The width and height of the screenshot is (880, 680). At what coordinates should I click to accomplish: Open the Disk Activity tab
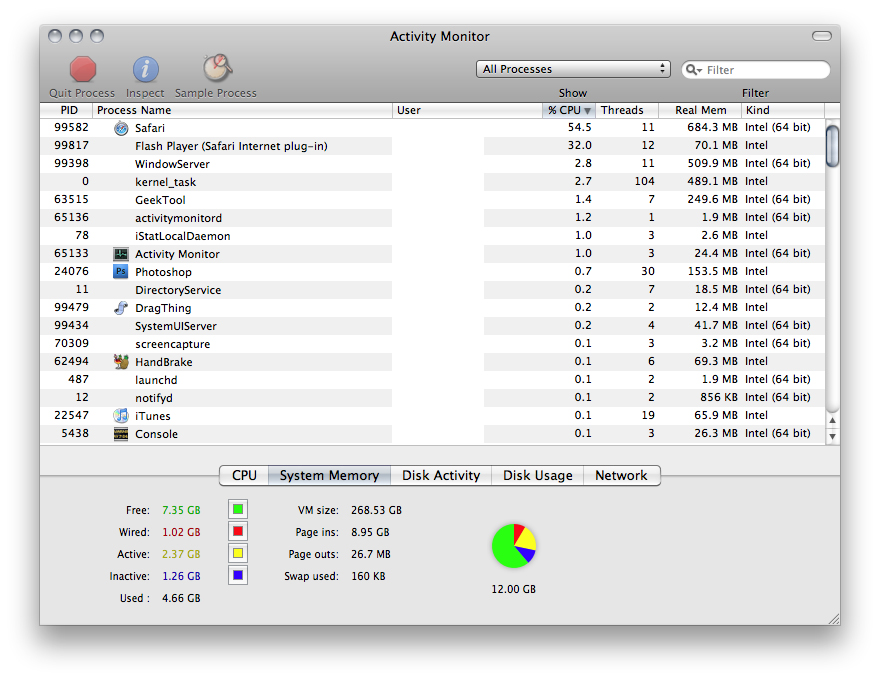441,475
